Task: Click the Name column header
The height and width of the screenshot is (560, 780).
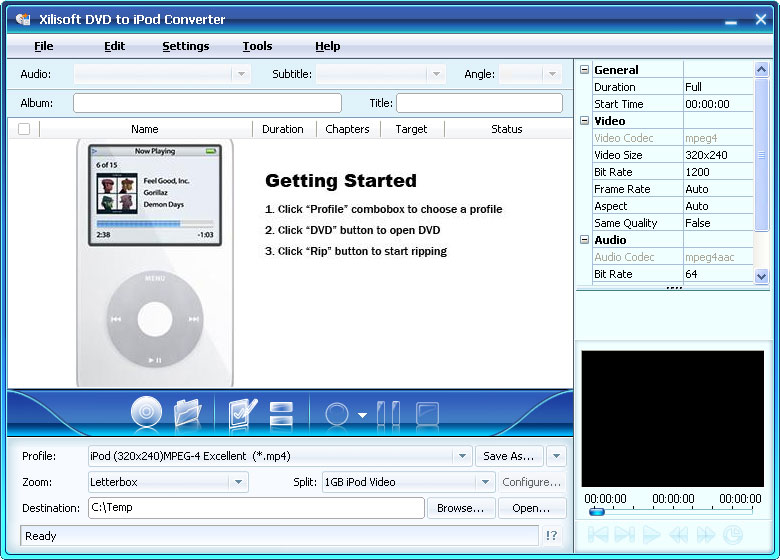Action: tap(145, 129)
